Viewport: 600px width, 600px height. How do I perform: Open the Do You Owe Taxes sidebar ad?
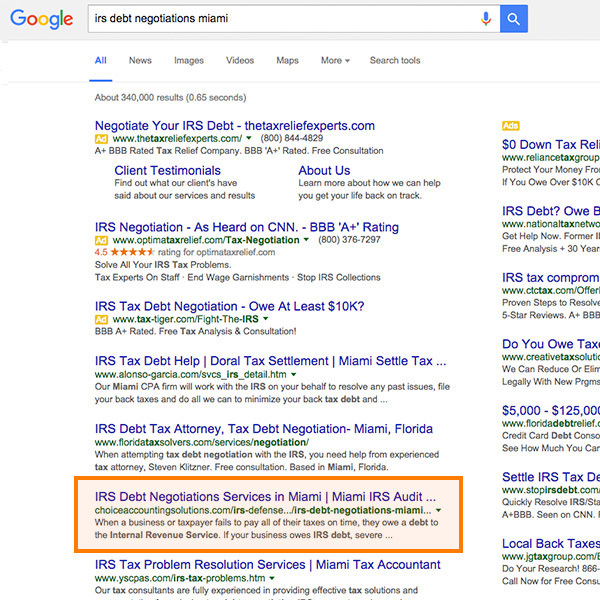[x=551, y=344]
